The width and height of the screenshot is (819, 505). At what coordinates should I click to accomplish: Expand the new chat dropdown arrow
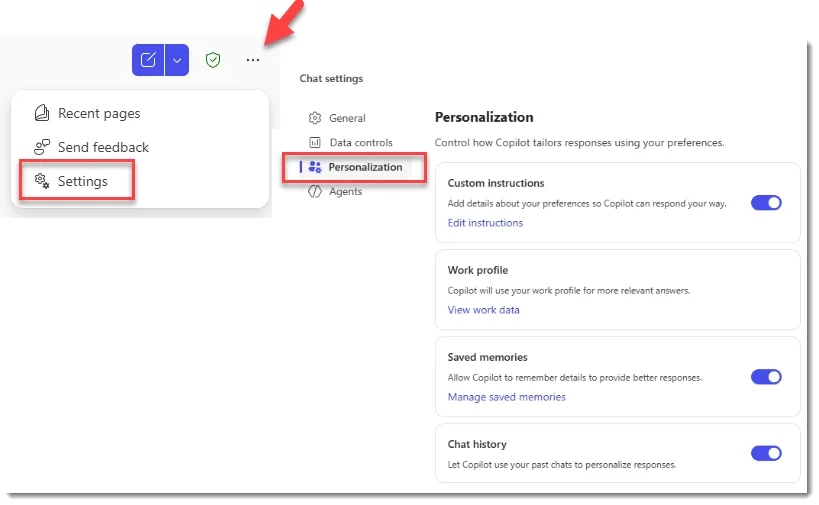[x=176, y=60]
